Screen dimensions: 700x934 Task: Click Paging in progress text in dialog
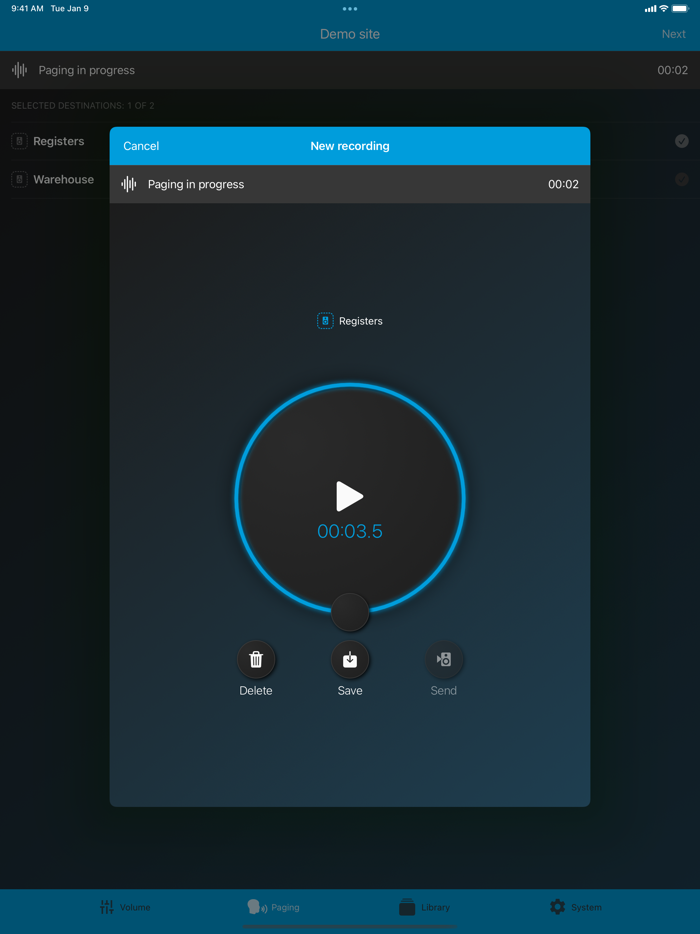(196, 184)
